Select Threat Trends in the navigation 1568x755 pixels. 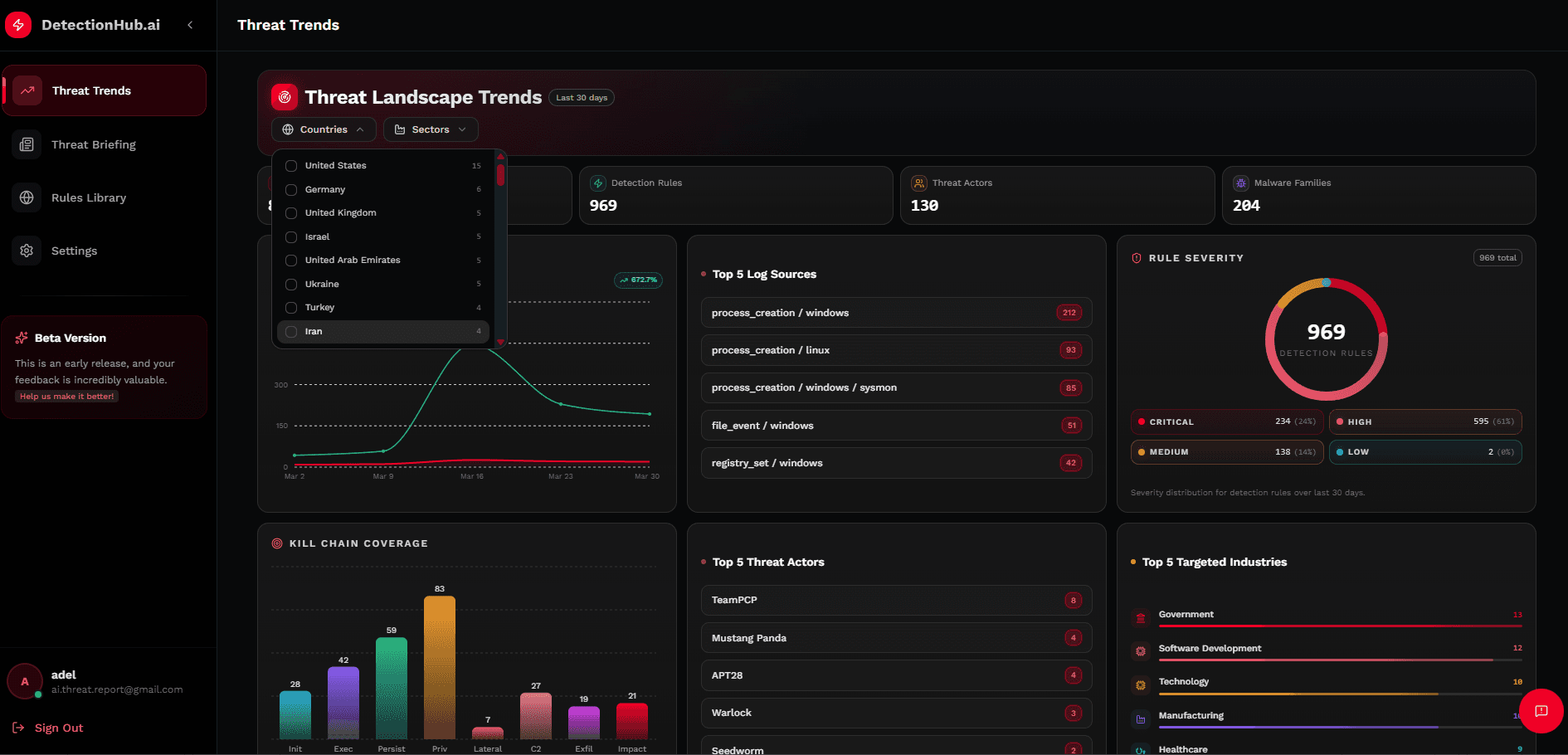91,90
